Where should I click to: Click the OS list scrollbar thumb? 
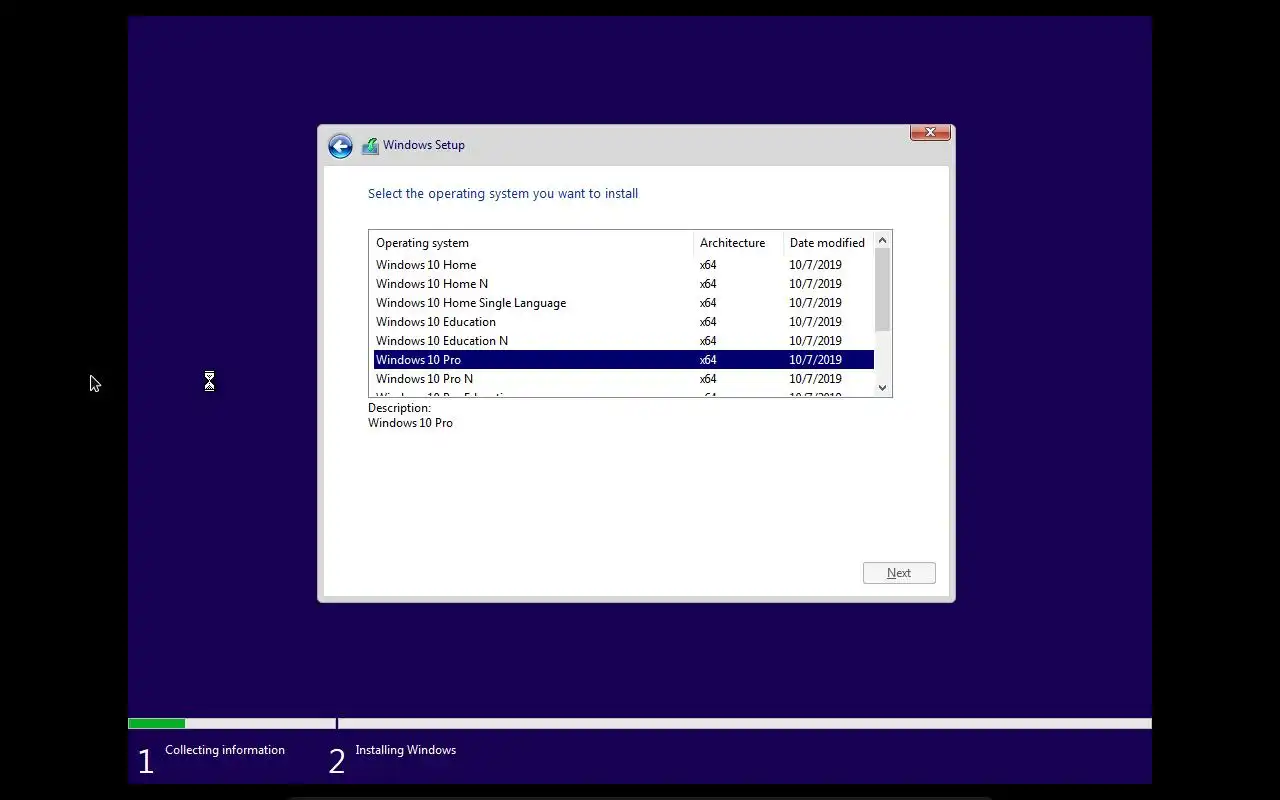click(882, 289)
